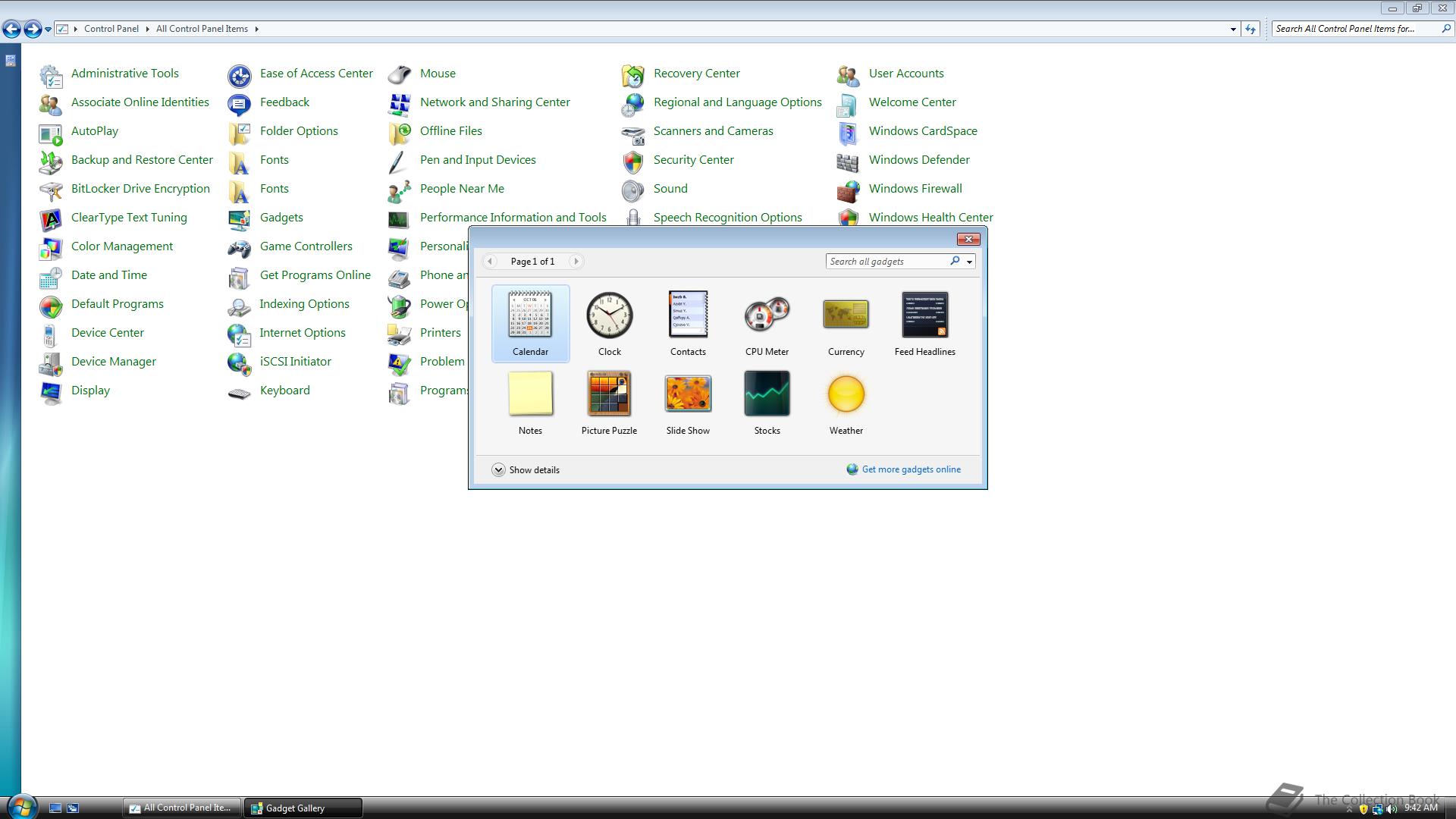The height and width of the screenshot is (819, 1456).
Task: Click the Search all gadgets field
Action: [x=887, y=262]
